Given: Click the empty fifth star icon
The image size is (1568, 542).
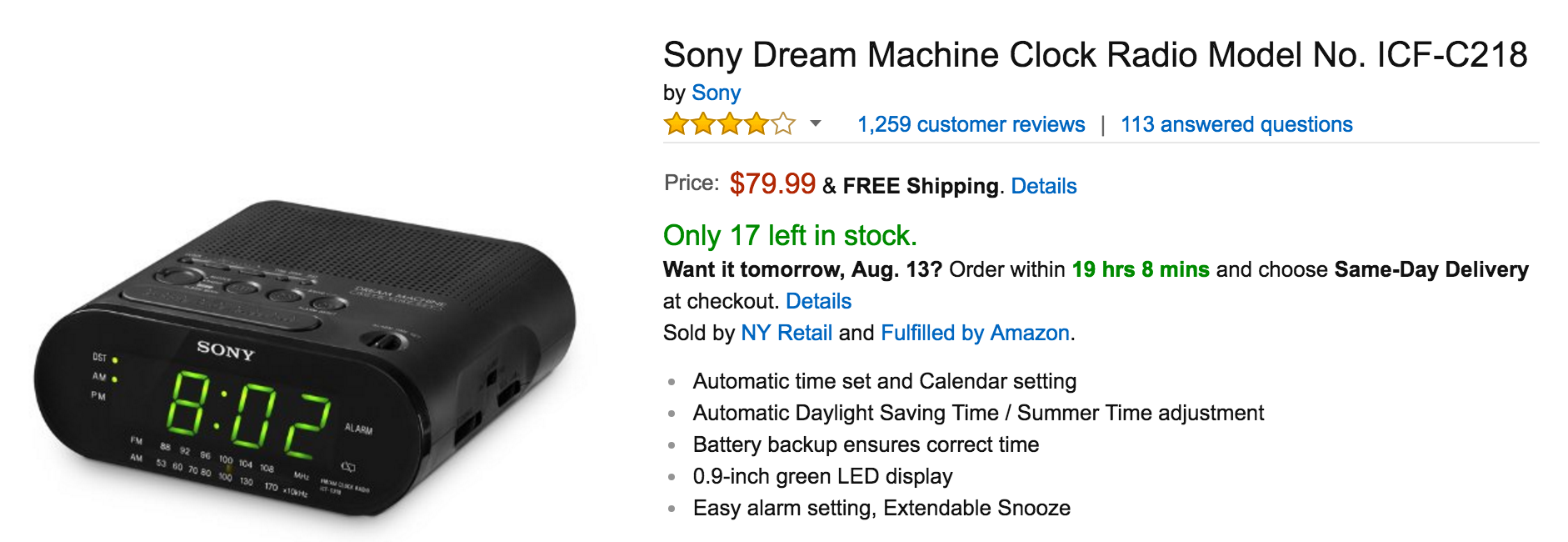Looking at the screenshot, I should pyautogui.click(x=782, y=124).
